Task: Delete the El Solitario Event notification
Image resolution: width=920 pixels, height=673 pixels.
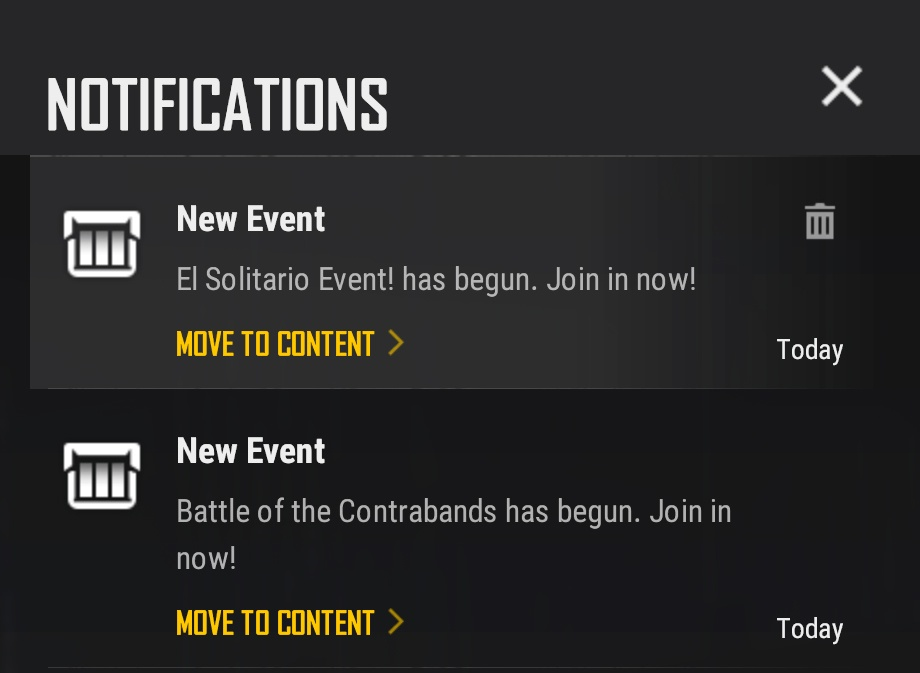Action: coord(819,221)
